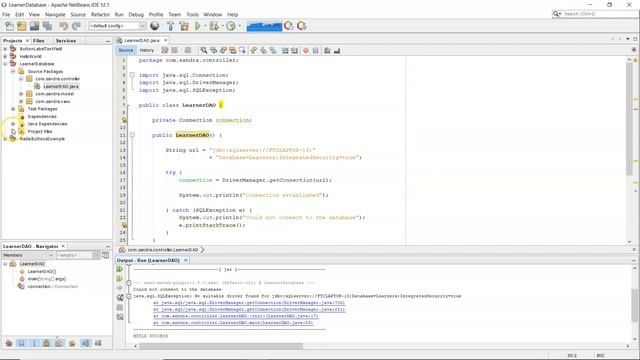Click the Debug Project toolbar icon
This screenshot has width=640, height=360.
[214, 26]
